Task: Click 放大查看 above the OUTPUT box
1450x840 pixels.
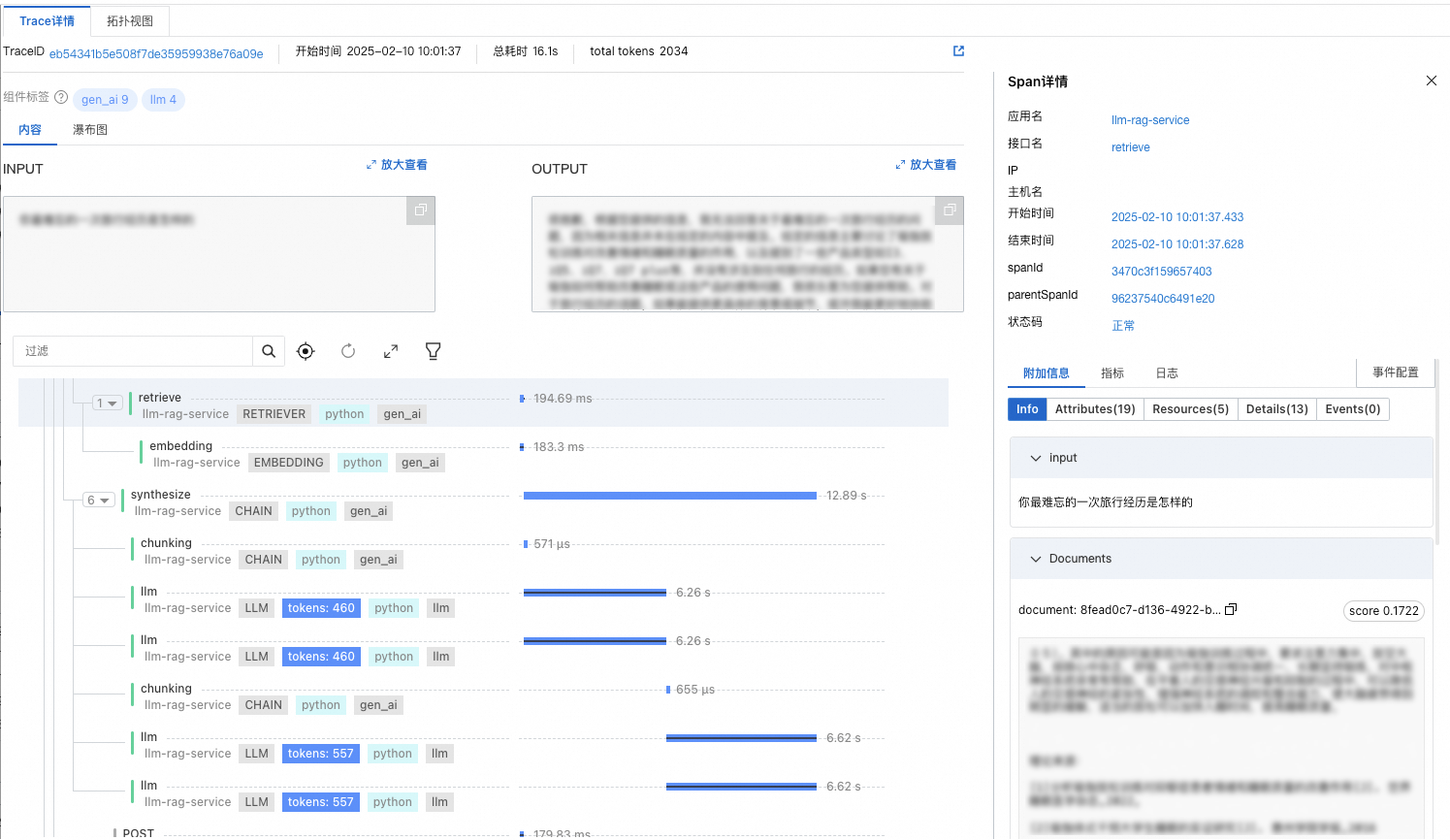Action: pyautogui.click(x=925, y=165)
